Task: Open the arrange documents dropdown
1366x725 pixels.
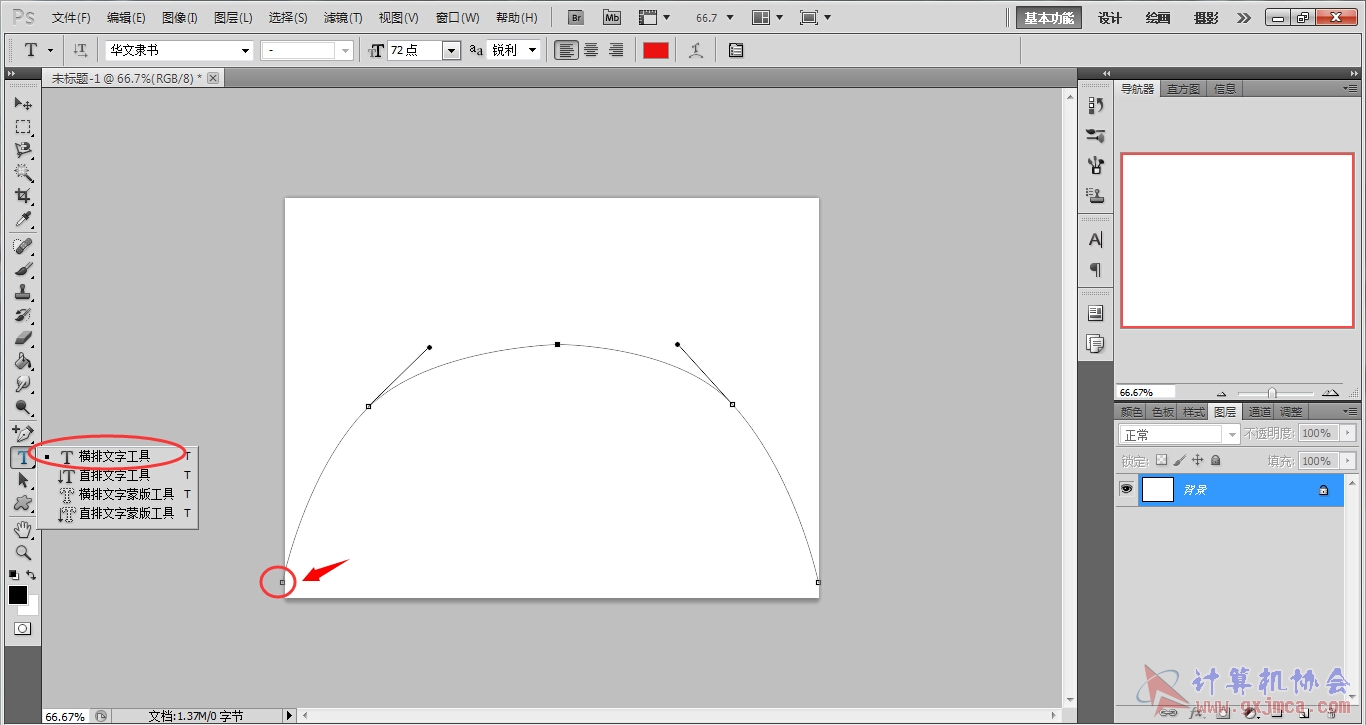Action: [768, 18]
